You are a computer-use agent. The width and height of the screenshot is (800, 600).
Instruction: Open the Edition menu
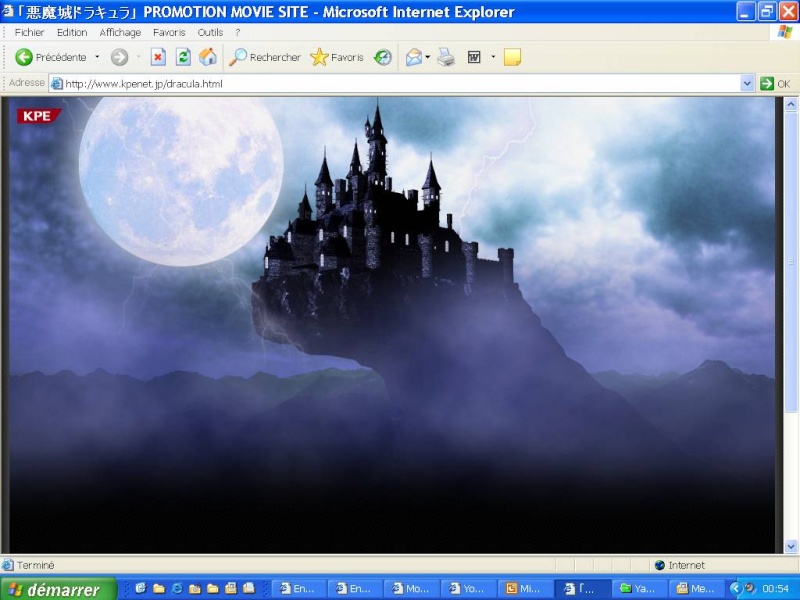click(72, 32)
